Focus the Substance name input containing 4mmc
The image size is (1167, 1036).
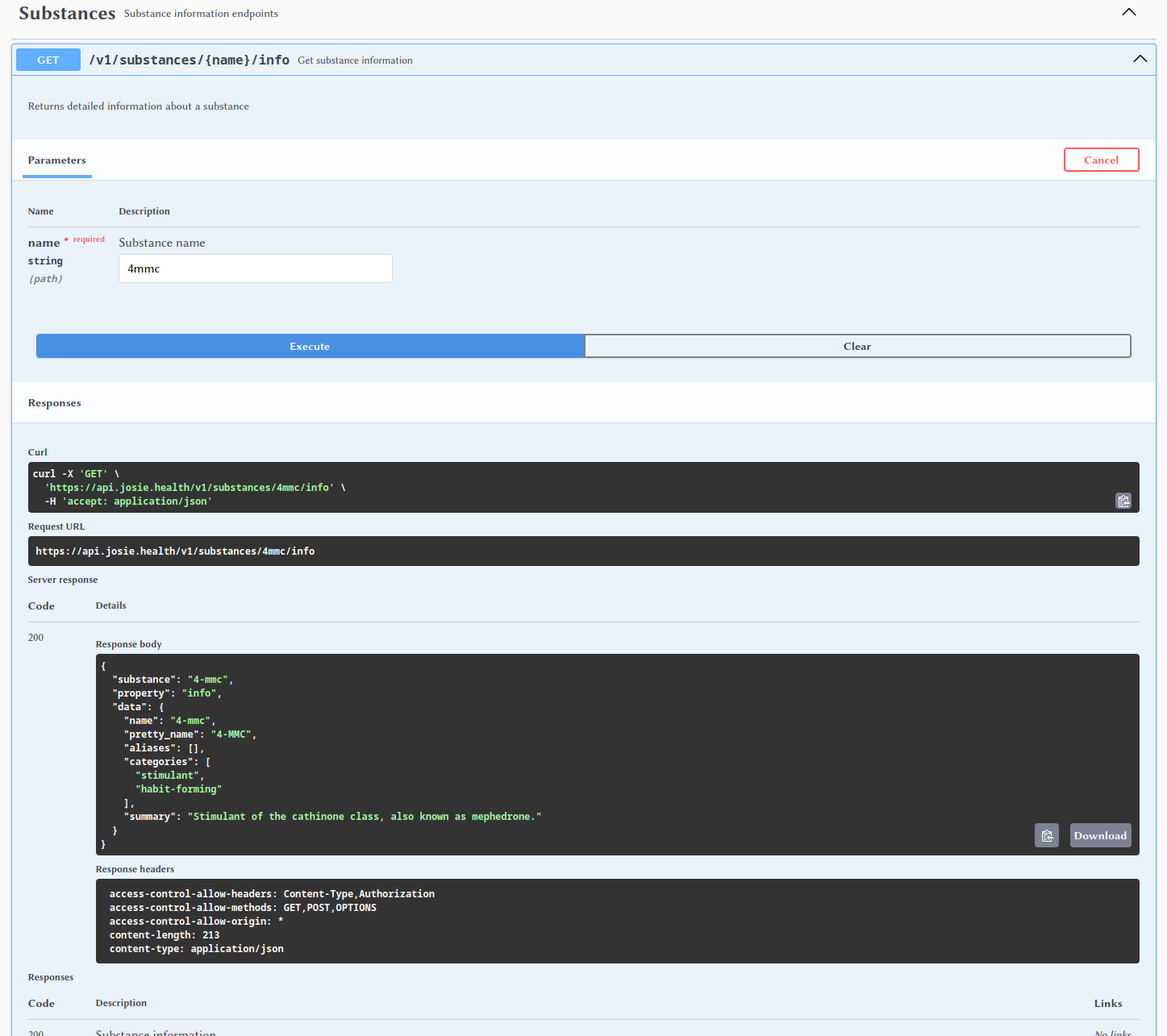tap(255, 268)
